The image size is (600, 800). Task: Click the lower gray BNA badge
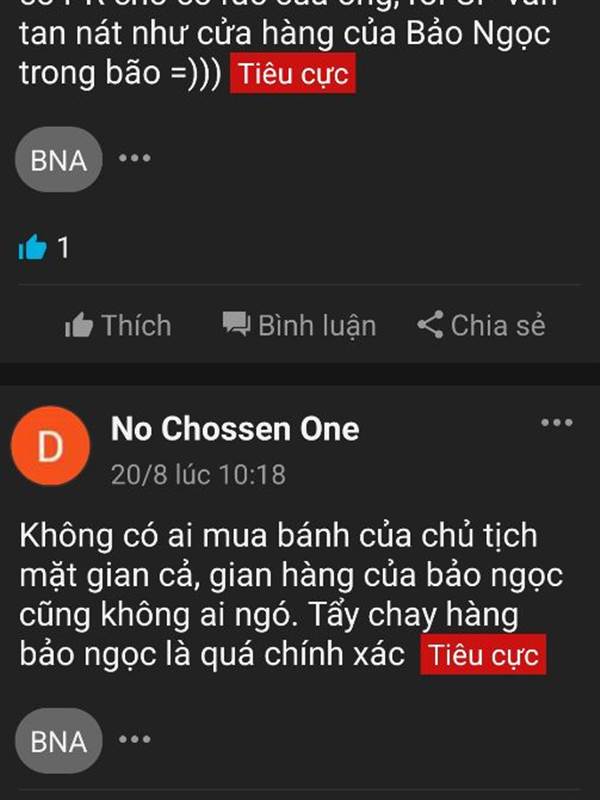click(x=59, y=741)
